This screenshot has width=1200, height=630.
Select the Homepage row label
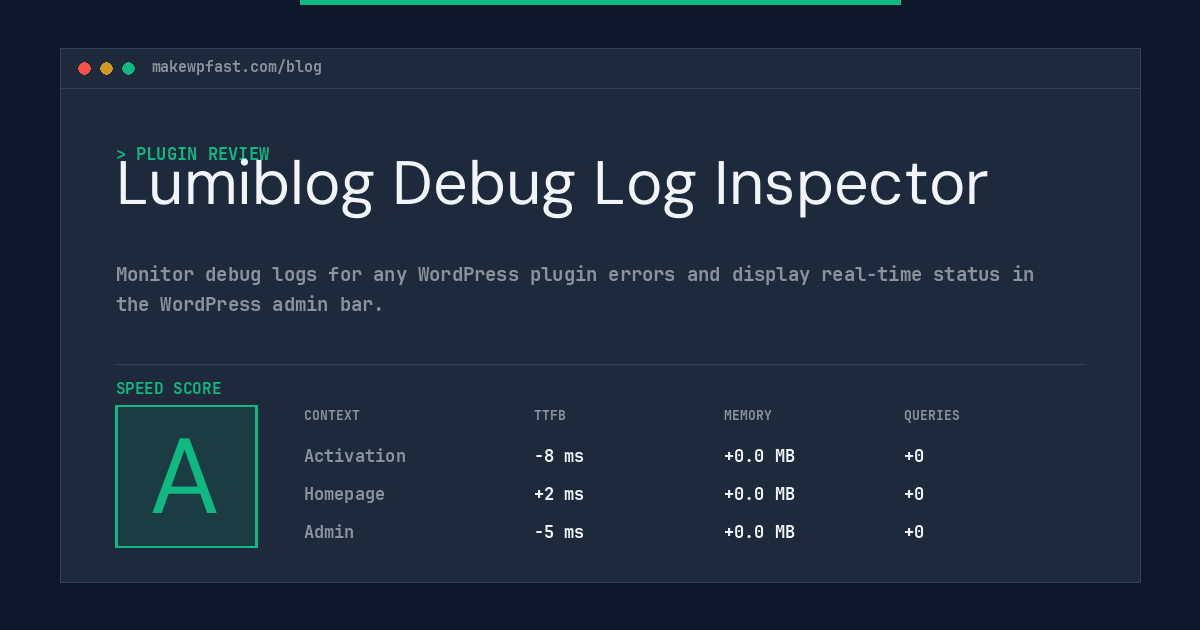(344, 494)
